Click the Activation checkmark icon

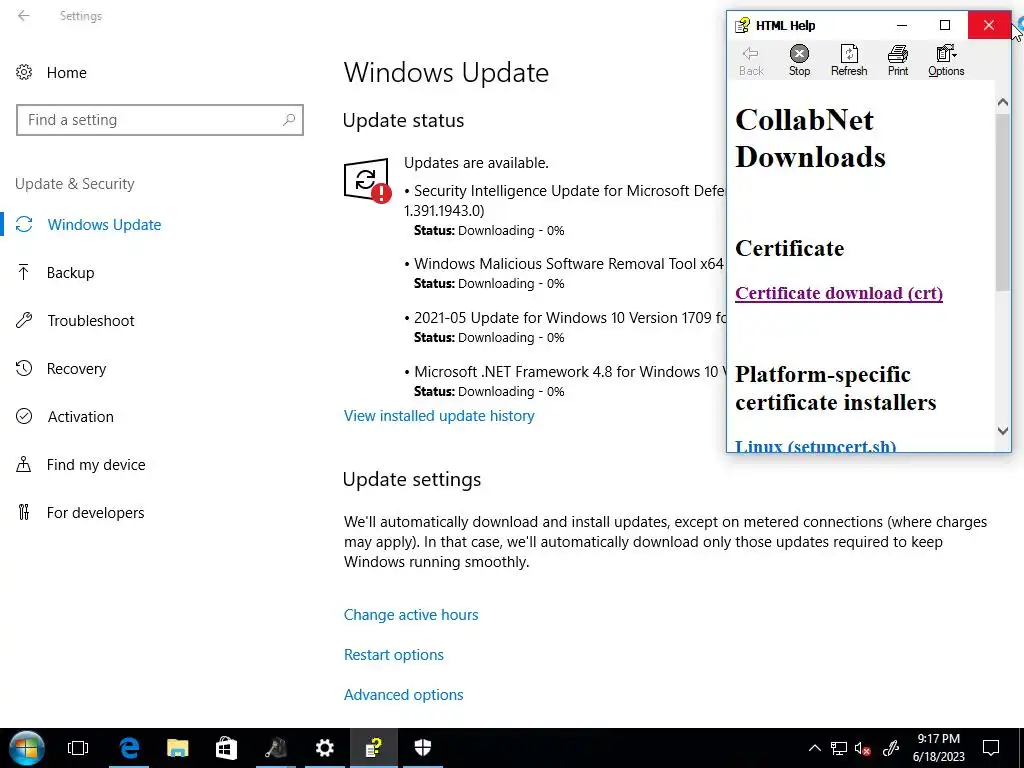[x=24, y=417]
